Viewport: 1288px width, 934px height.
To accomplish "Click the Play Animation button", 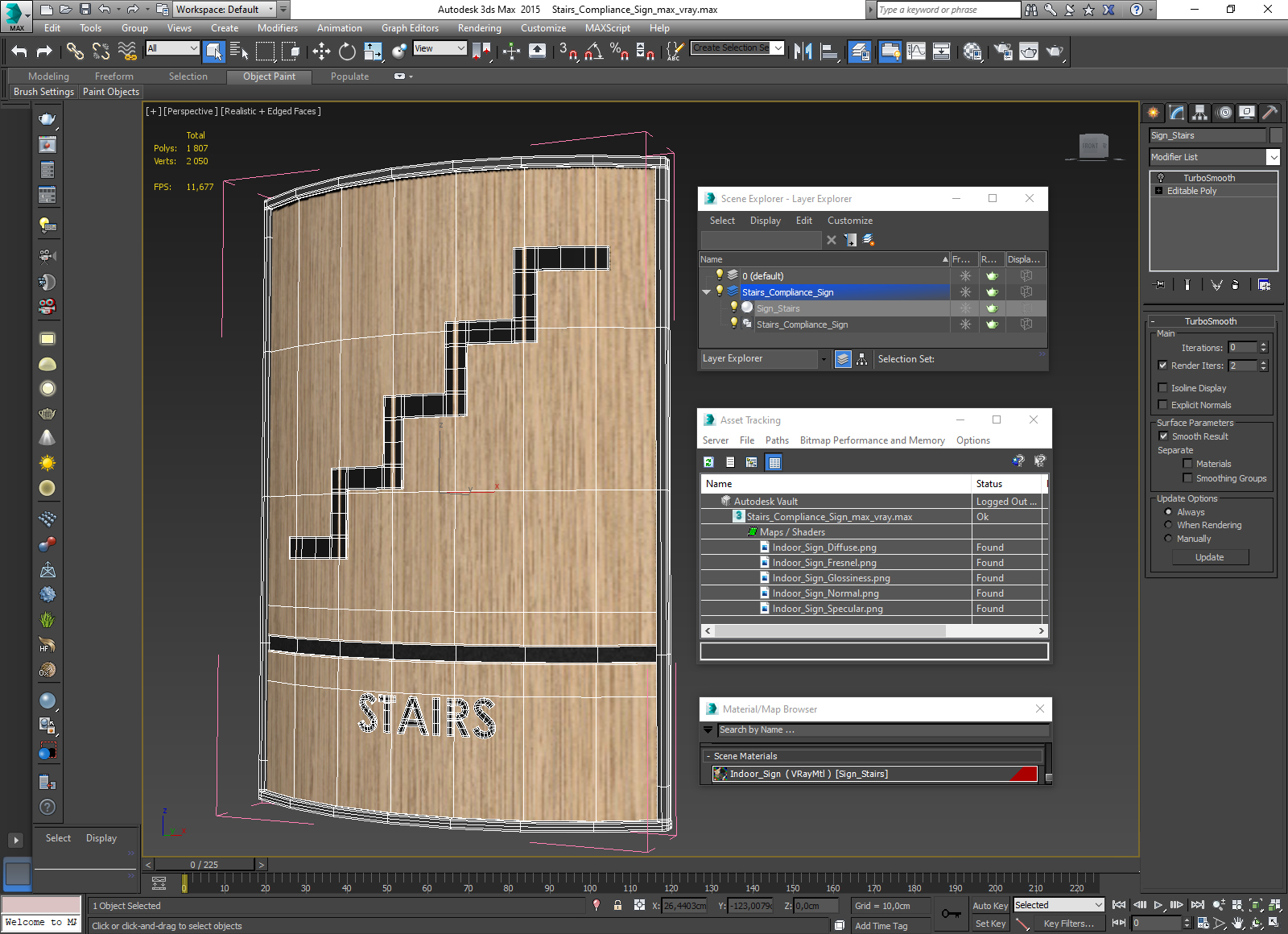I will click(x=1158, y=905).
